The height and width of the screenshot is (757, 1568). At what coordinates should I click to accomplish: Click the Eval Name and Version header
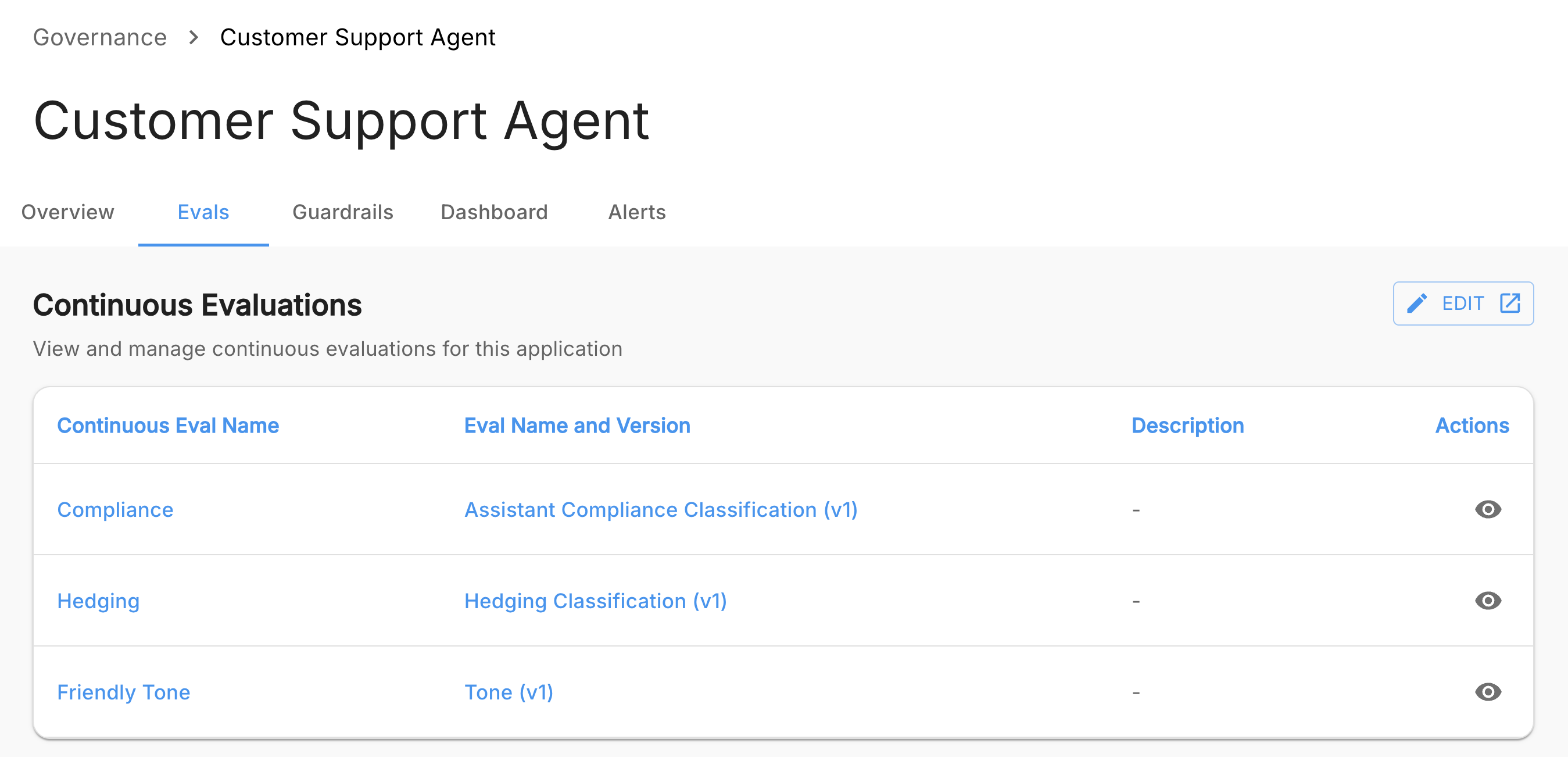(577, 426)
